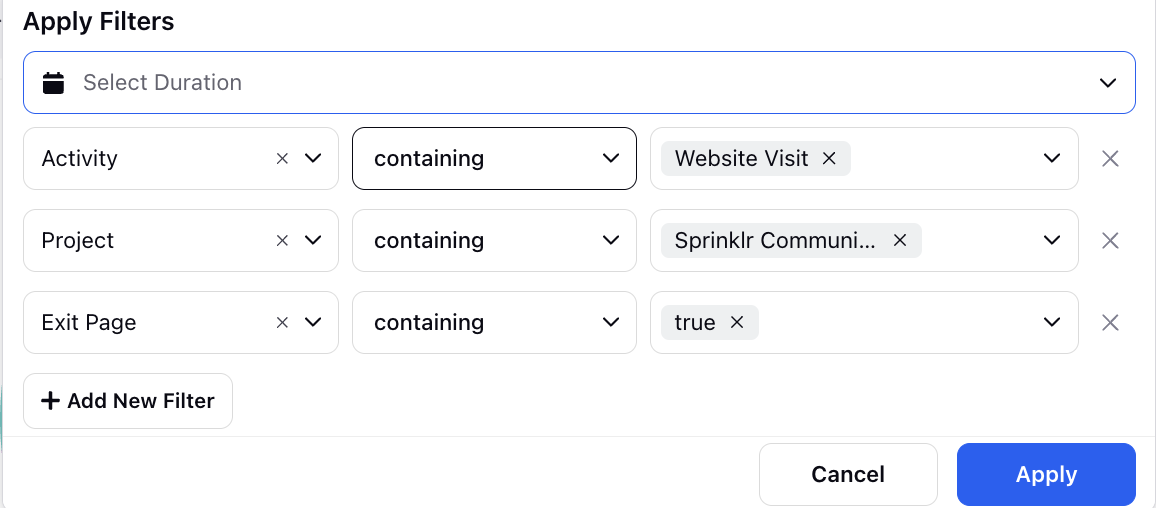This screenshot has height=508, width=1156.
Task: Open the Exit Page row containing operator
Action: 494,322
